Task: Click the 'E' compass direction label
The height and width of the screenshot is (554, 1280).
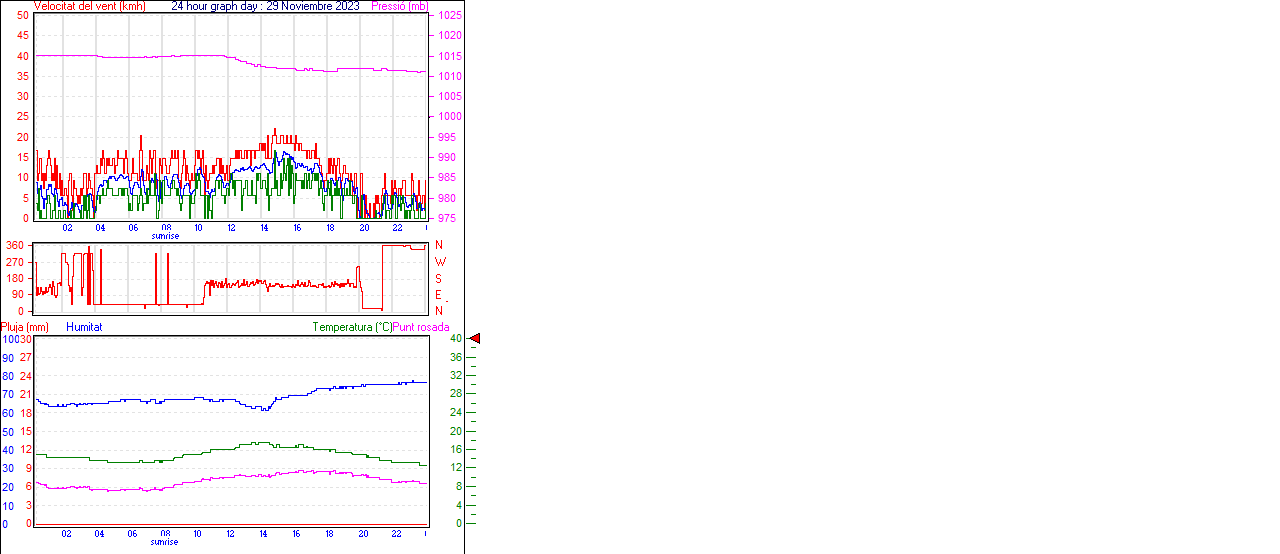Action: pos(438,295)
